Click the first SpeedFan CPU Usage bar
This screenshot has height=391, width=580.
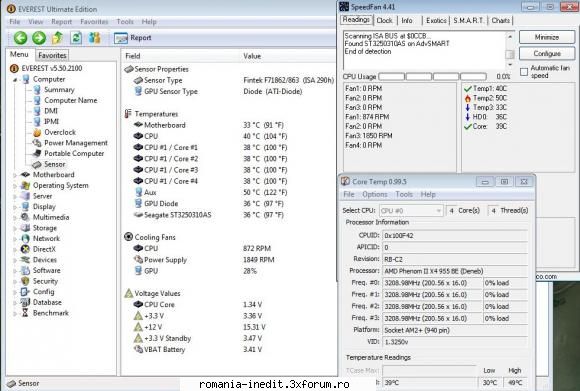tap(391, 77)
